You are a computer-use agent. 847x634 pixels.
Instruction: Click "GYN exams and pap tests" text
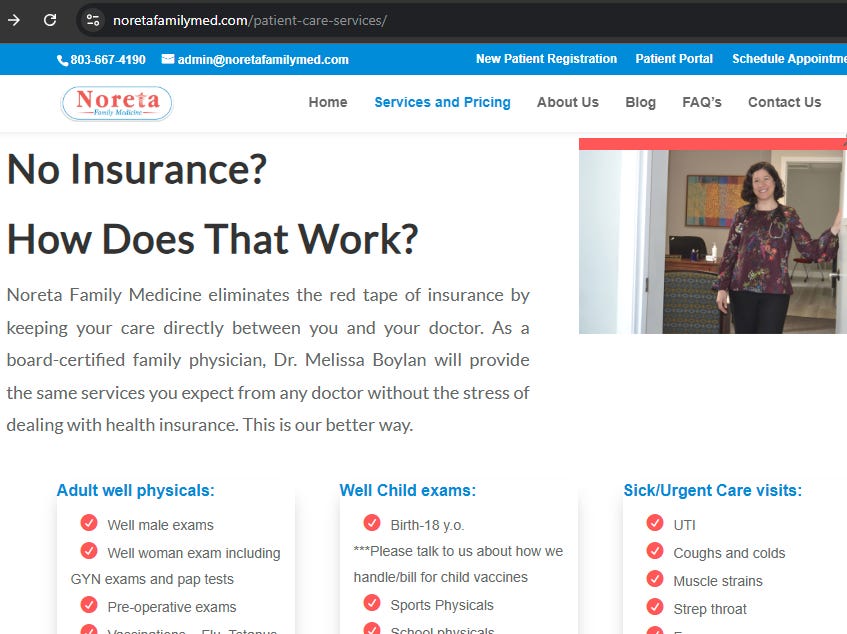coord(152,579)
